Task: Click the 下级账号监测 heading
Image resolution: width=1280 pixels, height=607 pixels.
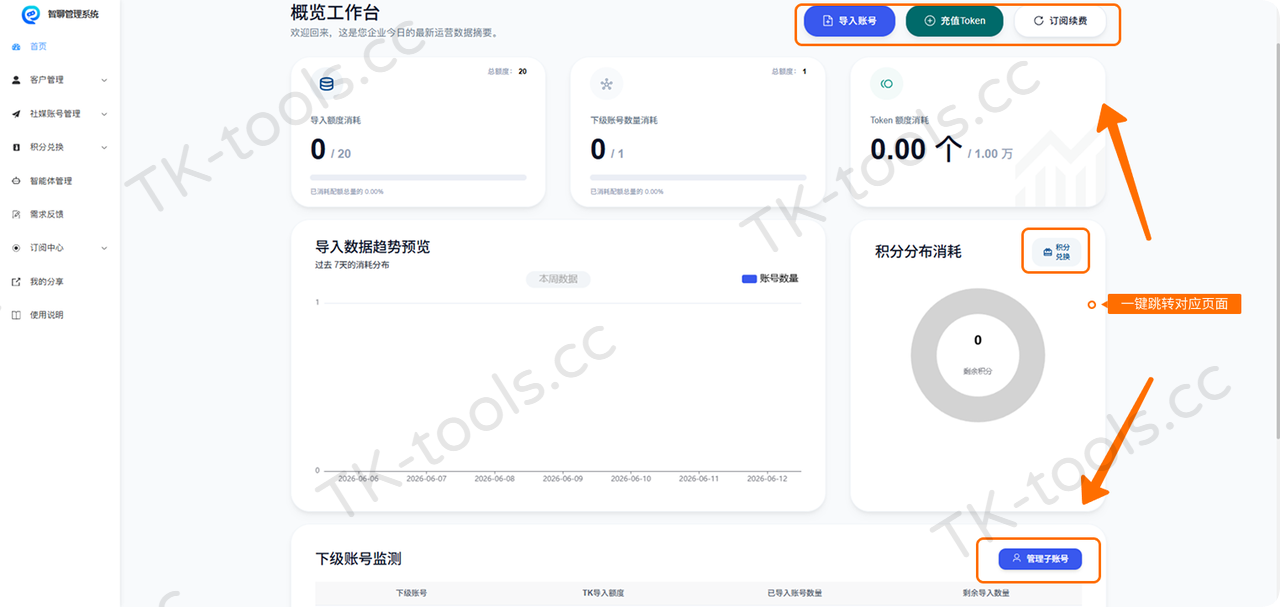Action: click(358, 559)
